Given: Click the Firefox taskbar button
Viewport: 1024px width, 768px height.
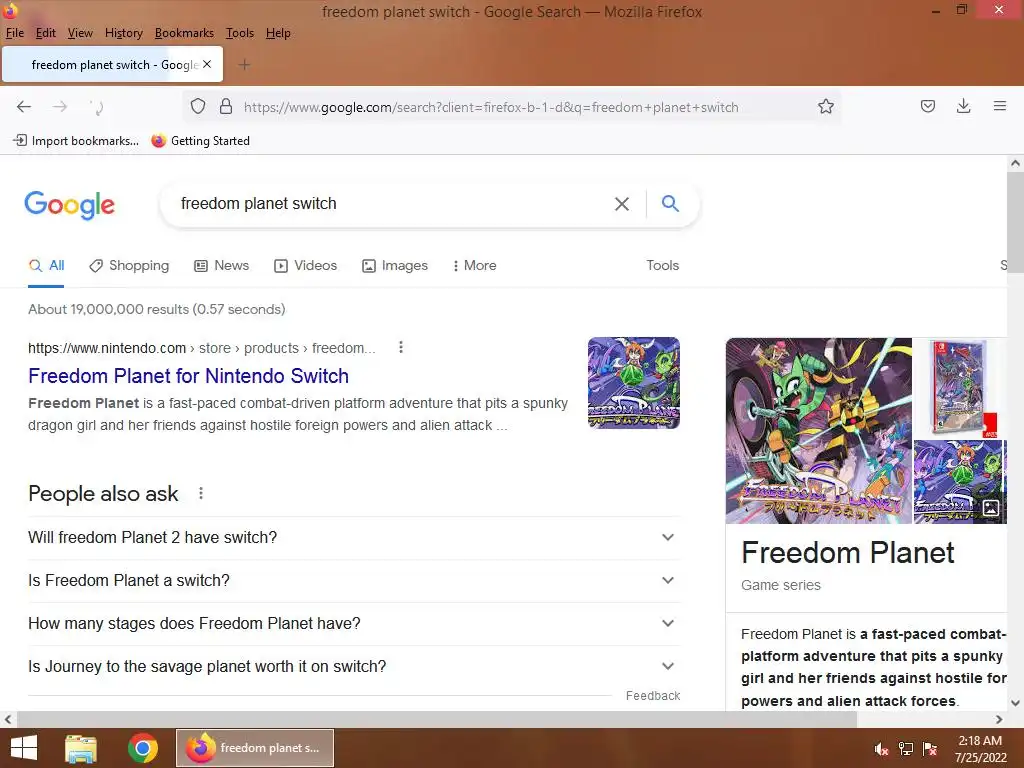Looking at the screenshot, I should 255,748.
